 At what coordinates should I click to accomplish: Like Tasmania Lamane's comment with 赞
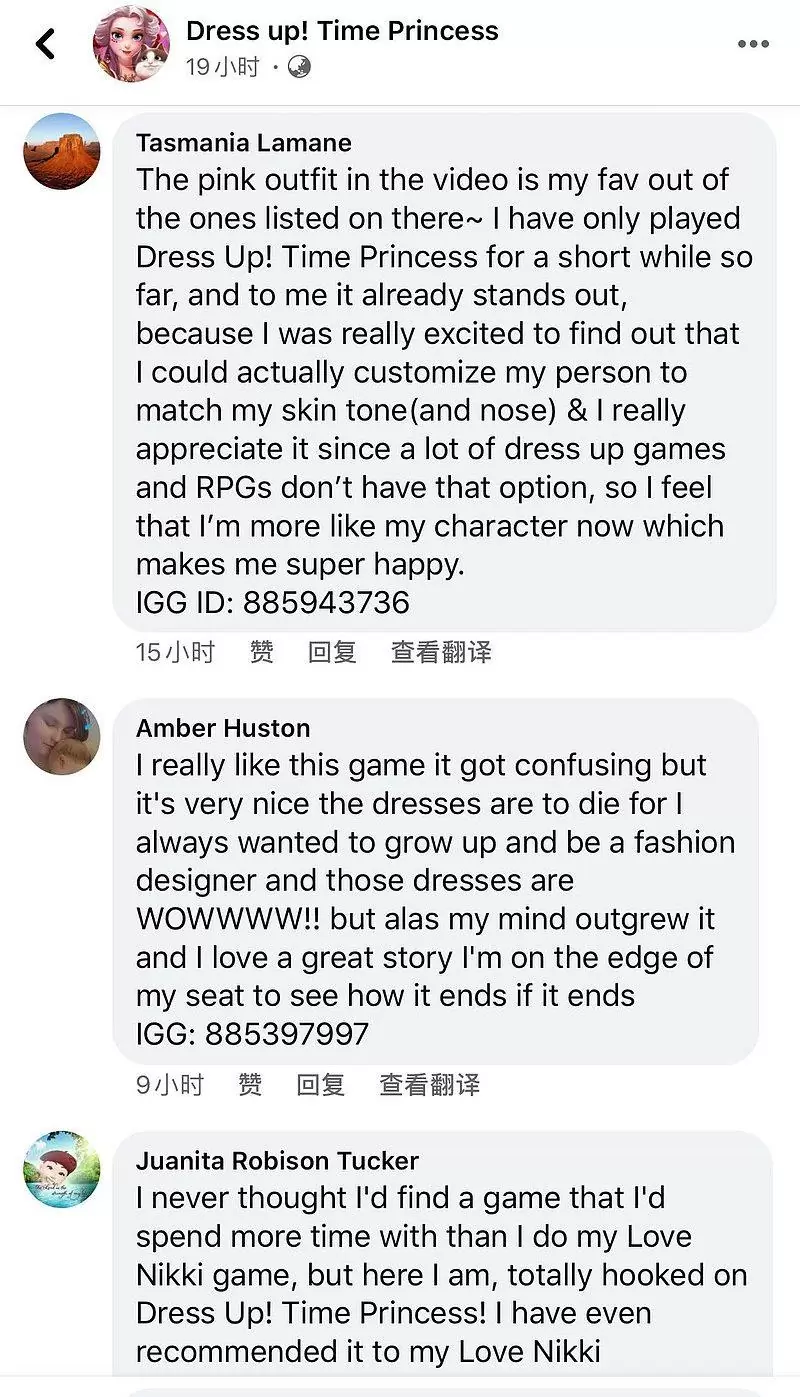tap(261, 653)
